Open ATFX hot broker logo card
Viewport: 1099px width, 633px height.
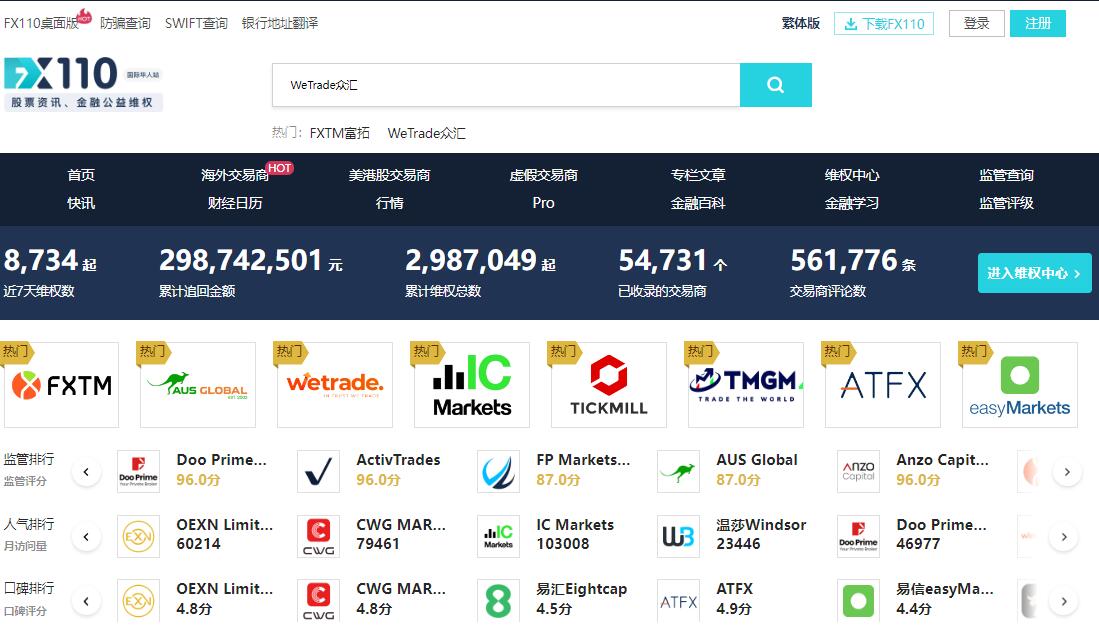coord(882,385)
